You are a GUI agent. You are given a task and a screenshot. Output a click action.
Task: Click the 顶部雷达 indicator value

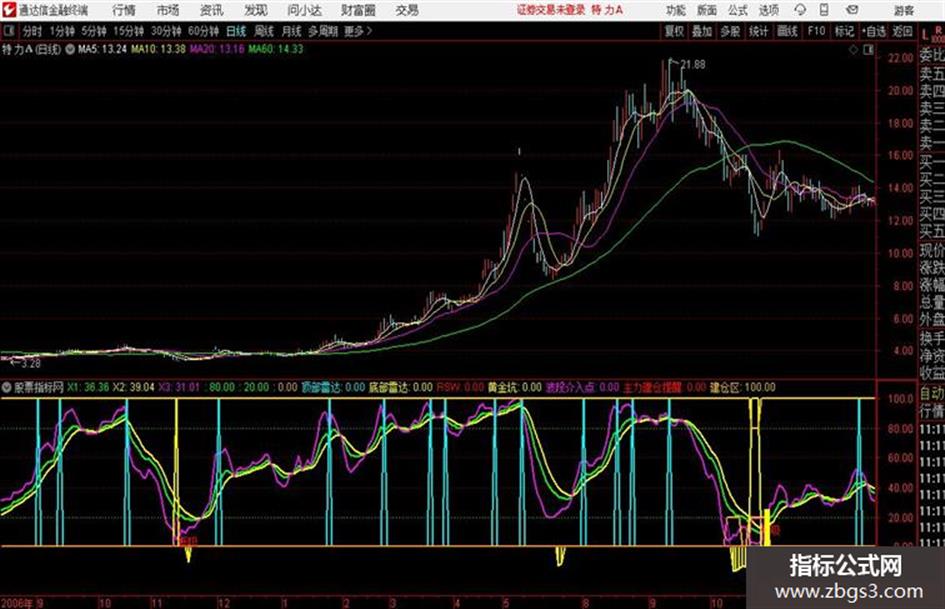(333, 388)
